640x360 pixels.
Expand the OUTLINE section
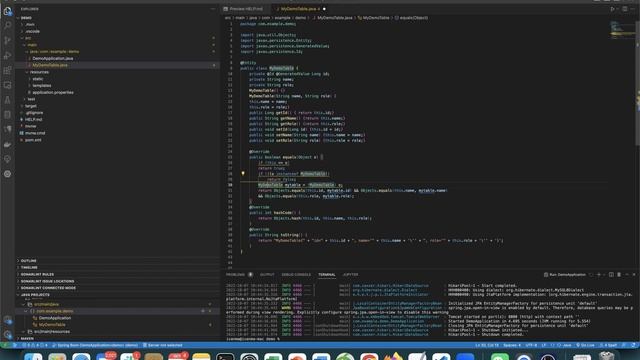[28, 260]
